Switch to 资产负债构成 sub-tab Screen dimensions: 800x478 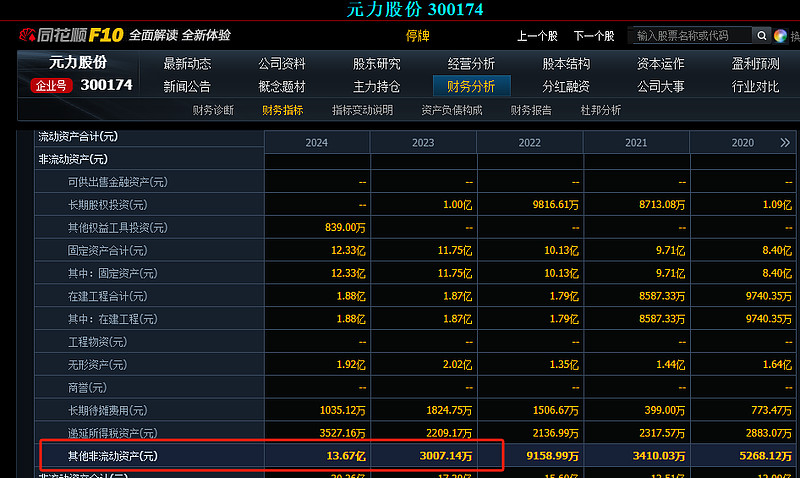(x=452, y=110)
